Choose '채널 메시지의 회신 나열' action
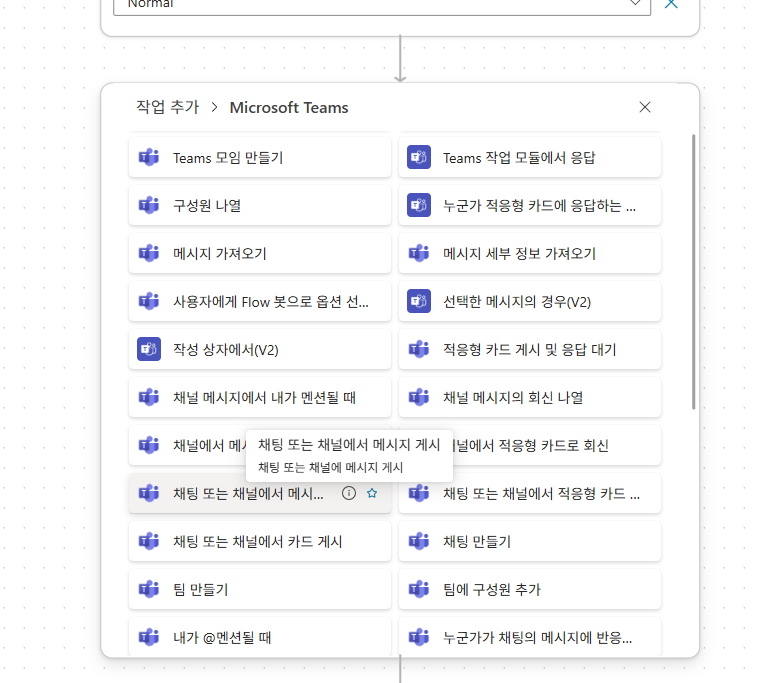The width and height of the screenshot is (762, 683). [530, 397]
